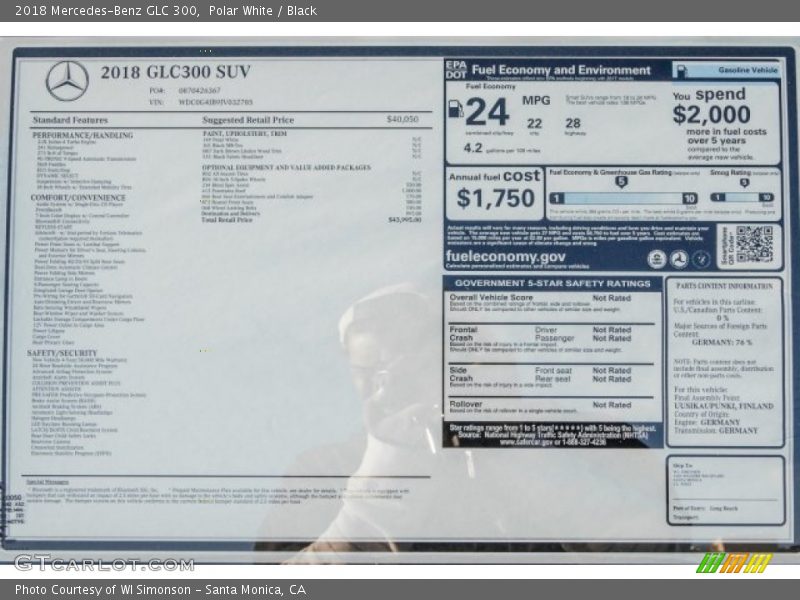The width and height of the screenshot is (800, 600).
Task: Click the $43,995.00 total price value
Action: coord(405,220)
